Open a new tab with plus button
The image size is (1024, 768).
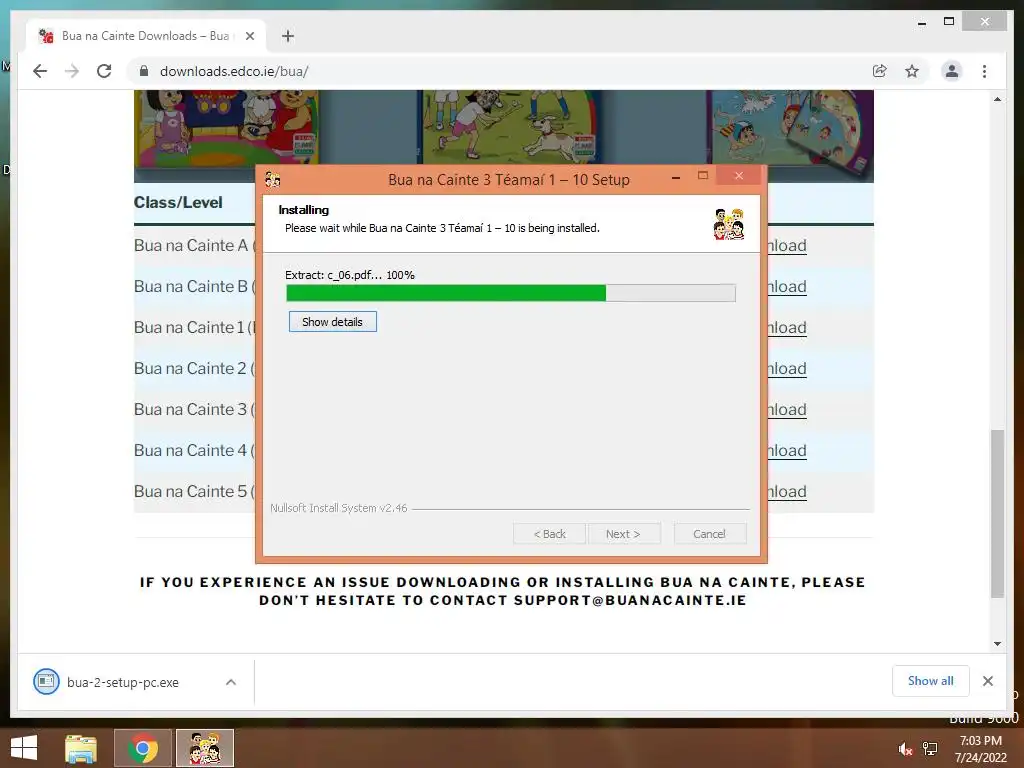(x=288, y=36)
